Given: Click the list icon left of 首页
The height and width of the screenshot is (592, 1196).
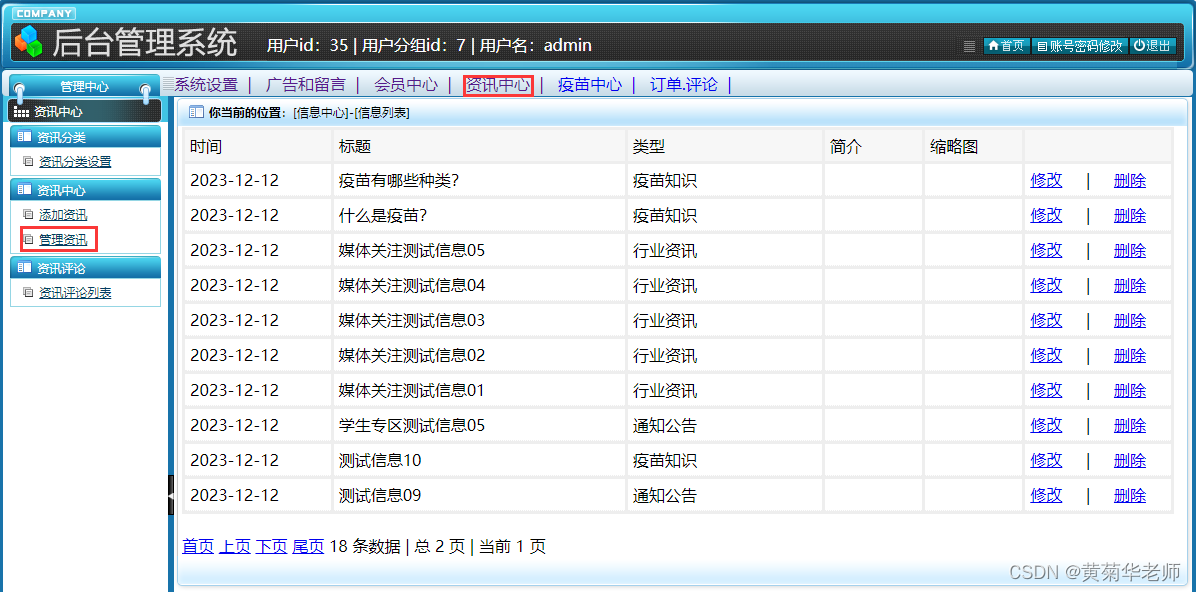Looking at the screenshot, I should click(x=969, y=46).
